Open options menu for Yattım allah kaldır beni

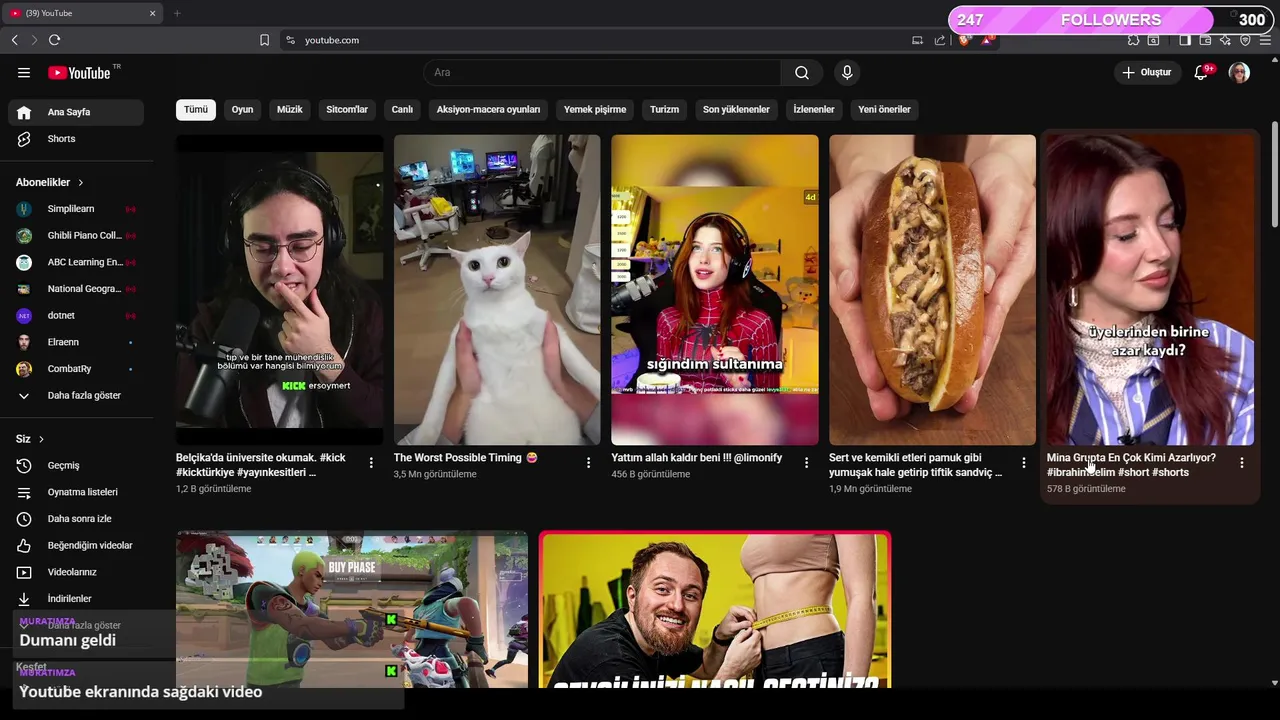click(x=806, y=463)
